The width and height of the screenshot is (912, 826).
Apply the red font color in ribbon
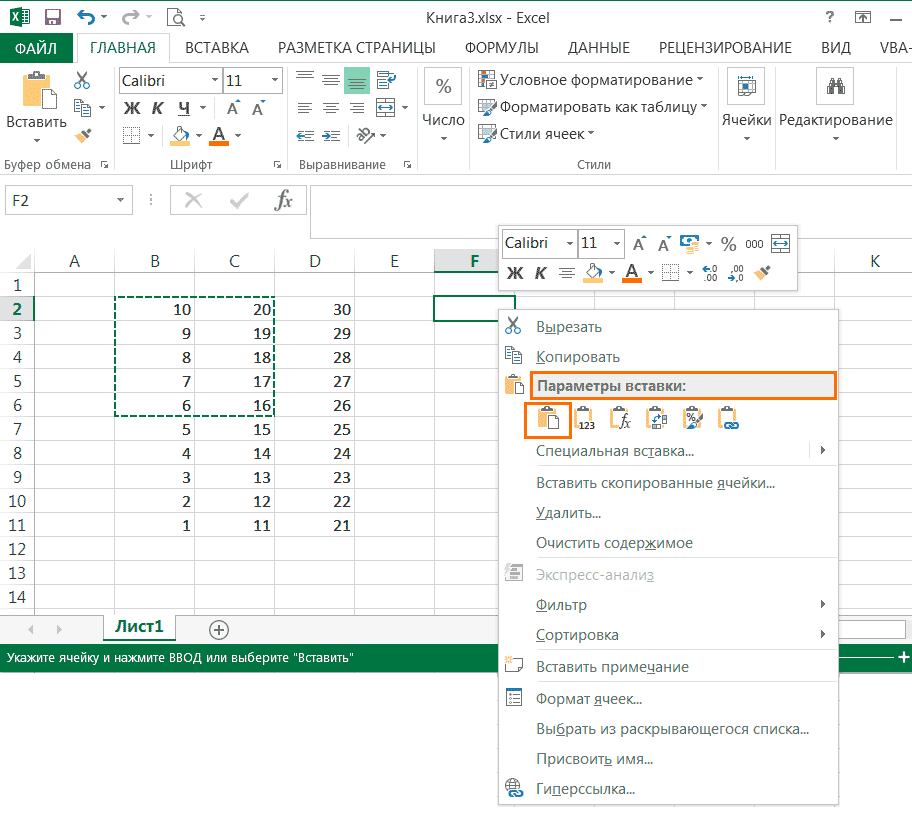(x=219, y=135)
